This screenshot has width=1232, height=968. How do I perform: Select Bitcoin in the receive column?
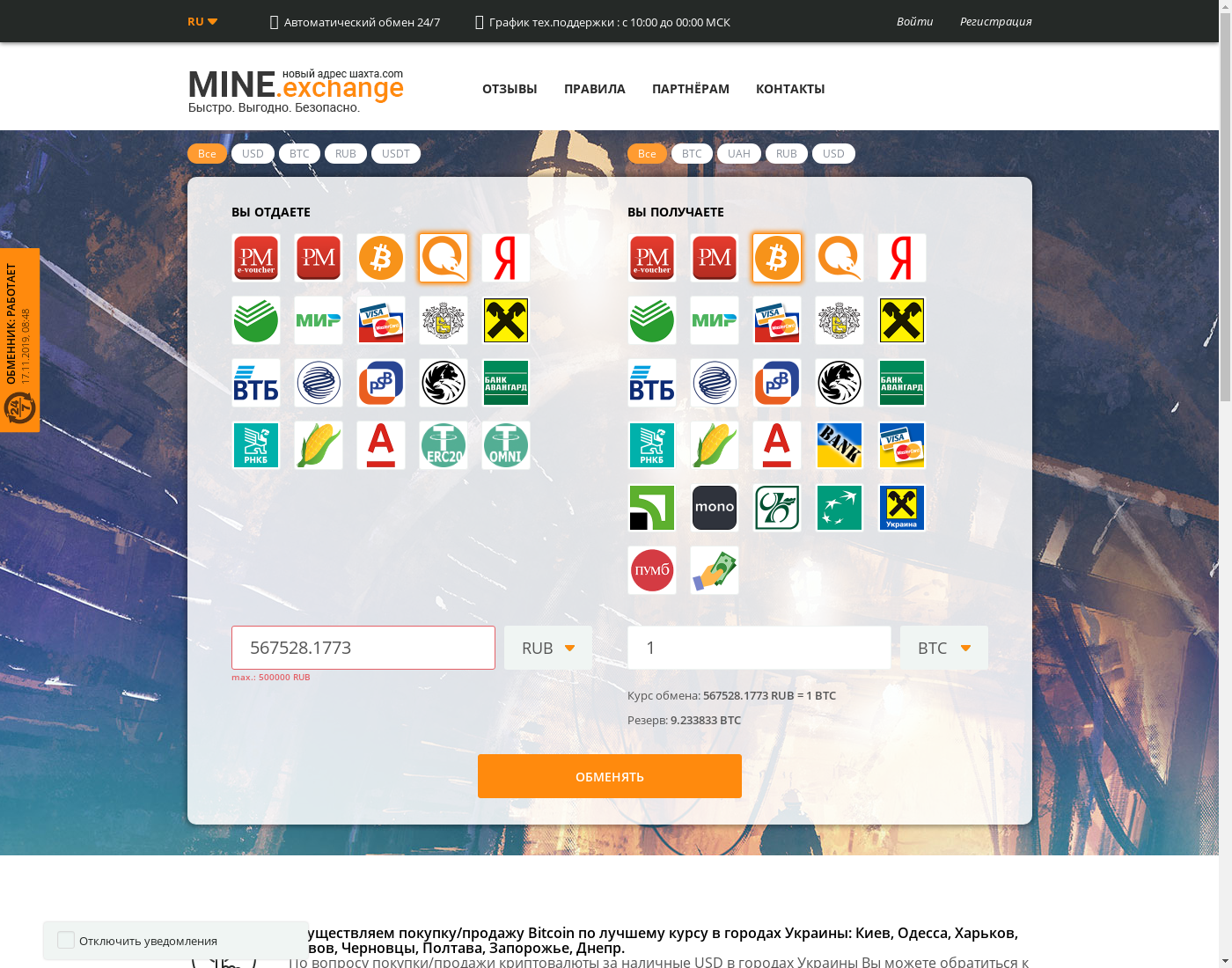(x=777, y=258)
